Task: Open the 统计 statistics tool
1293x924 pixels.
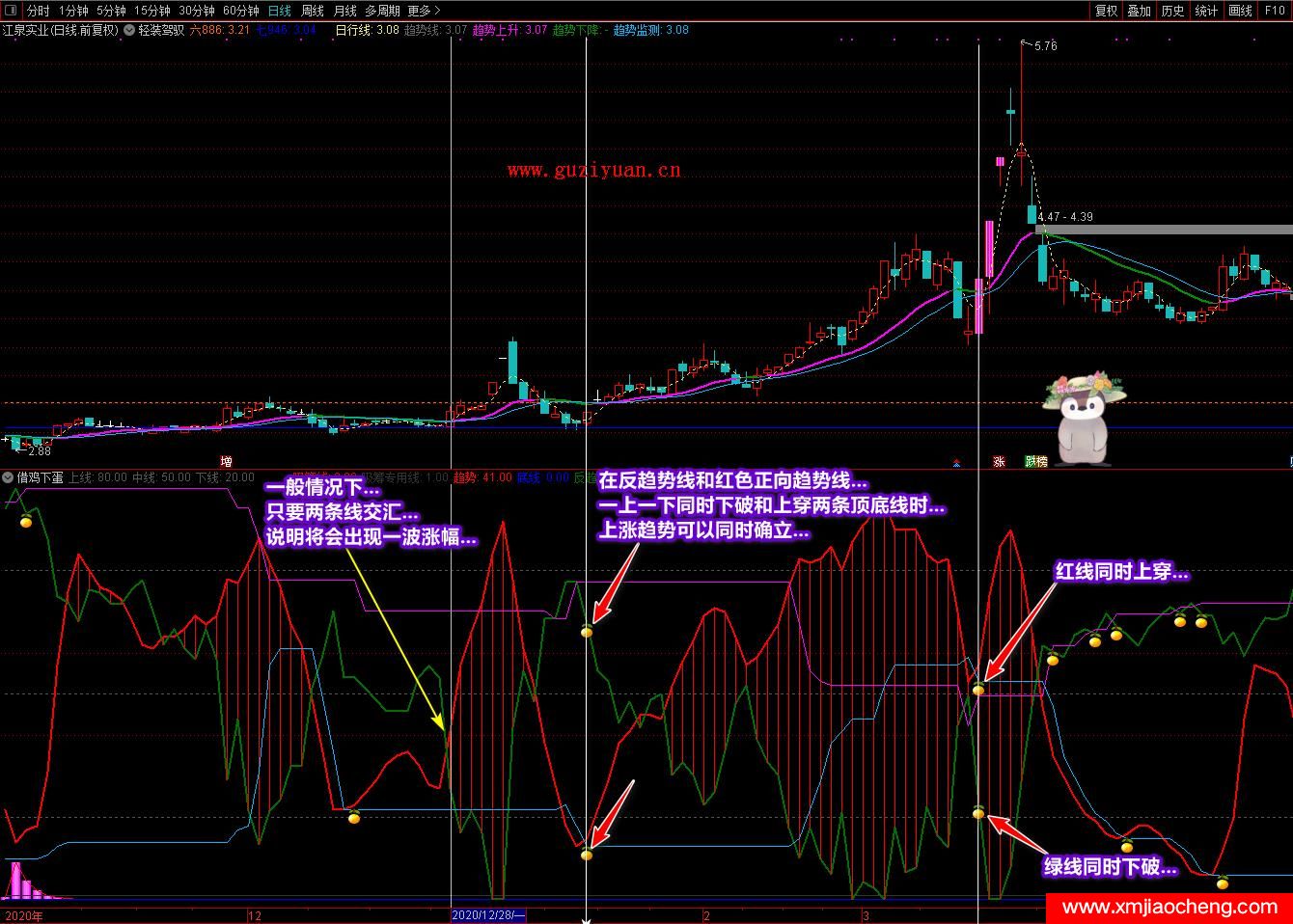Action: pos(1206,11)
